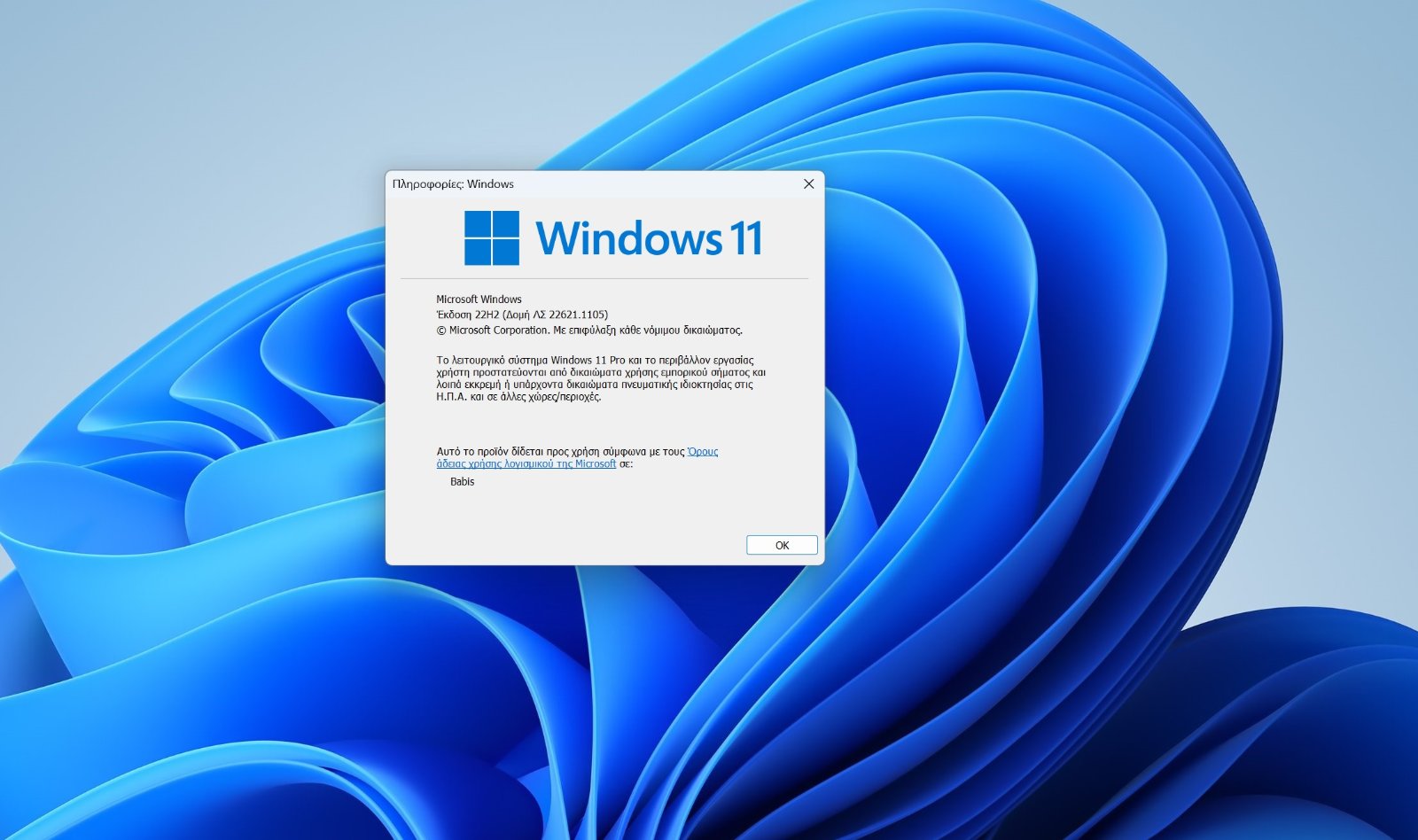The width and height of the screenshot is (1418, 840).
Task: Click the '© Microsoft Corporation' copyright line
Action: click(589, 330)
